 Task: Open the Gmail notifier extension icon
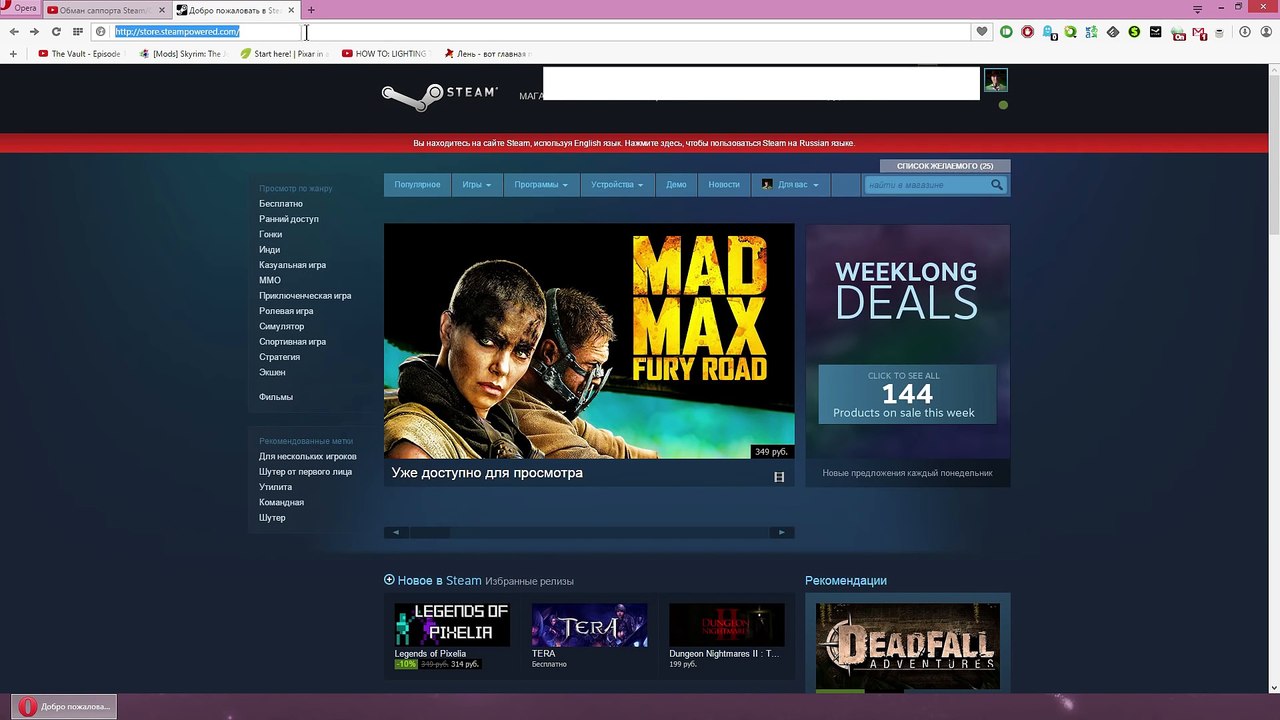click(1200, 32)
